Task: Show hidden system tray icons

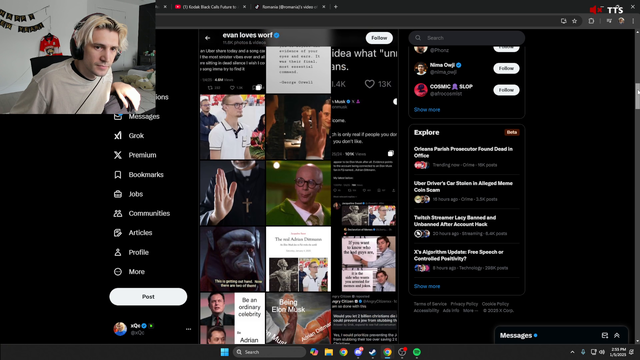Action: (572, 352)
